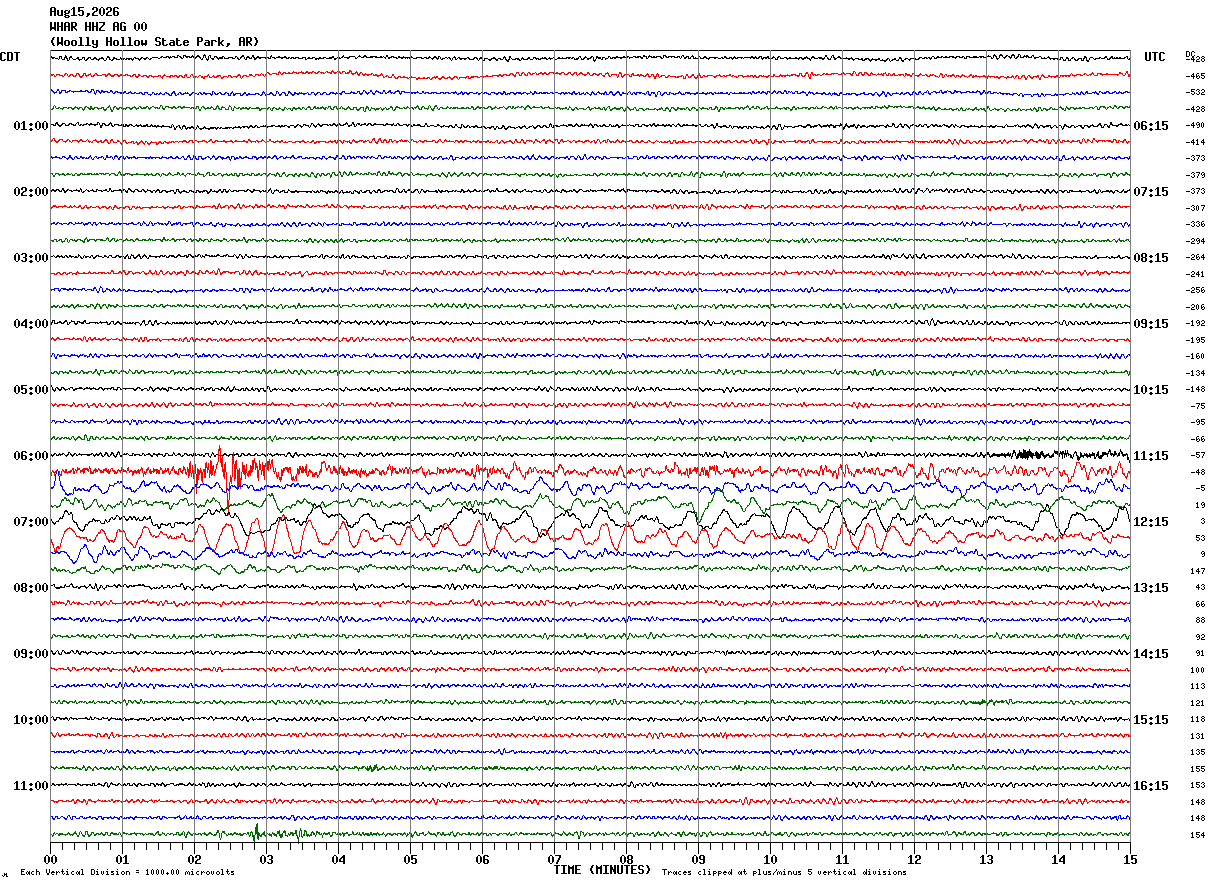Select the 09:15 UTC time label
The width and height of the screenshot is (1210, 886).
[1151, 324]
